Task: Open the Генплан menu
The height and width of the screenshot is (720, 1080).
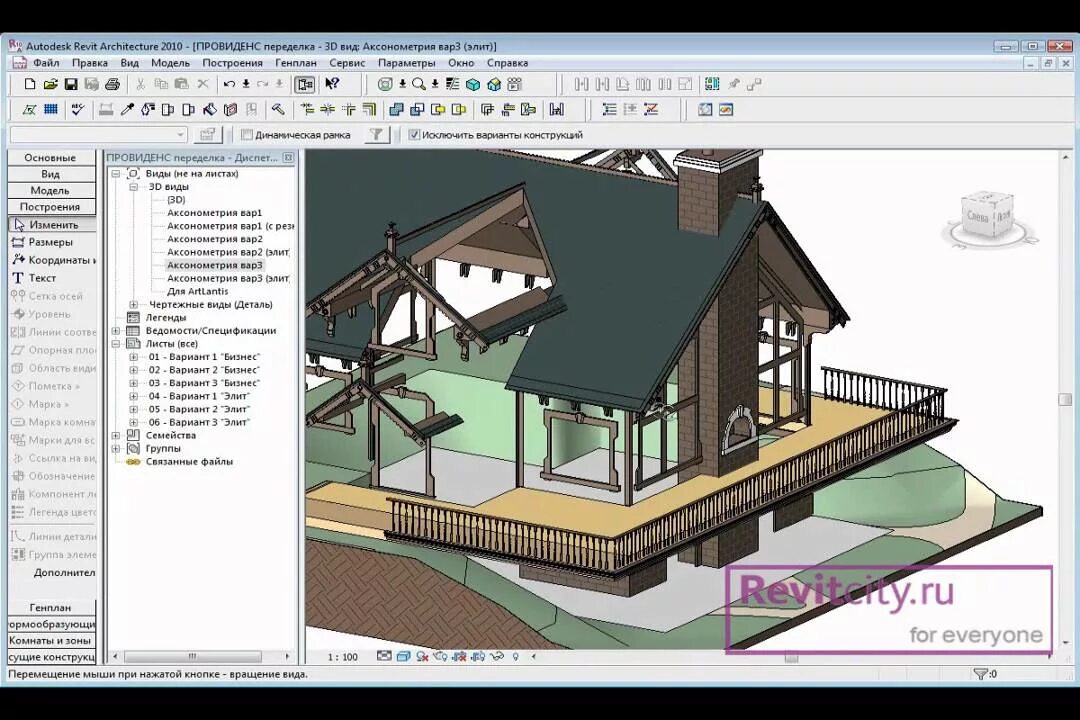Action: (x=295, y=63)
